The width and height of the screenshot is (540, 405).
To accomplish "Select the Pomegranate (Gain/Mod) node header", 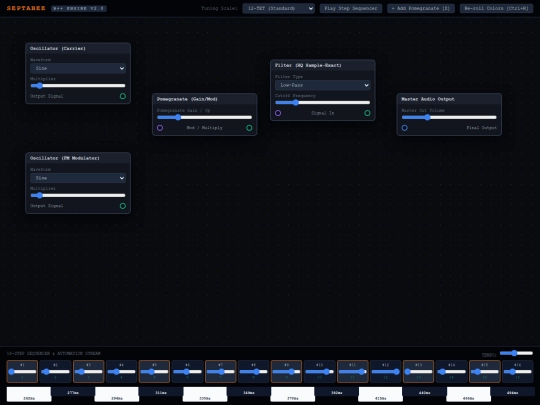I will [205, 99].
